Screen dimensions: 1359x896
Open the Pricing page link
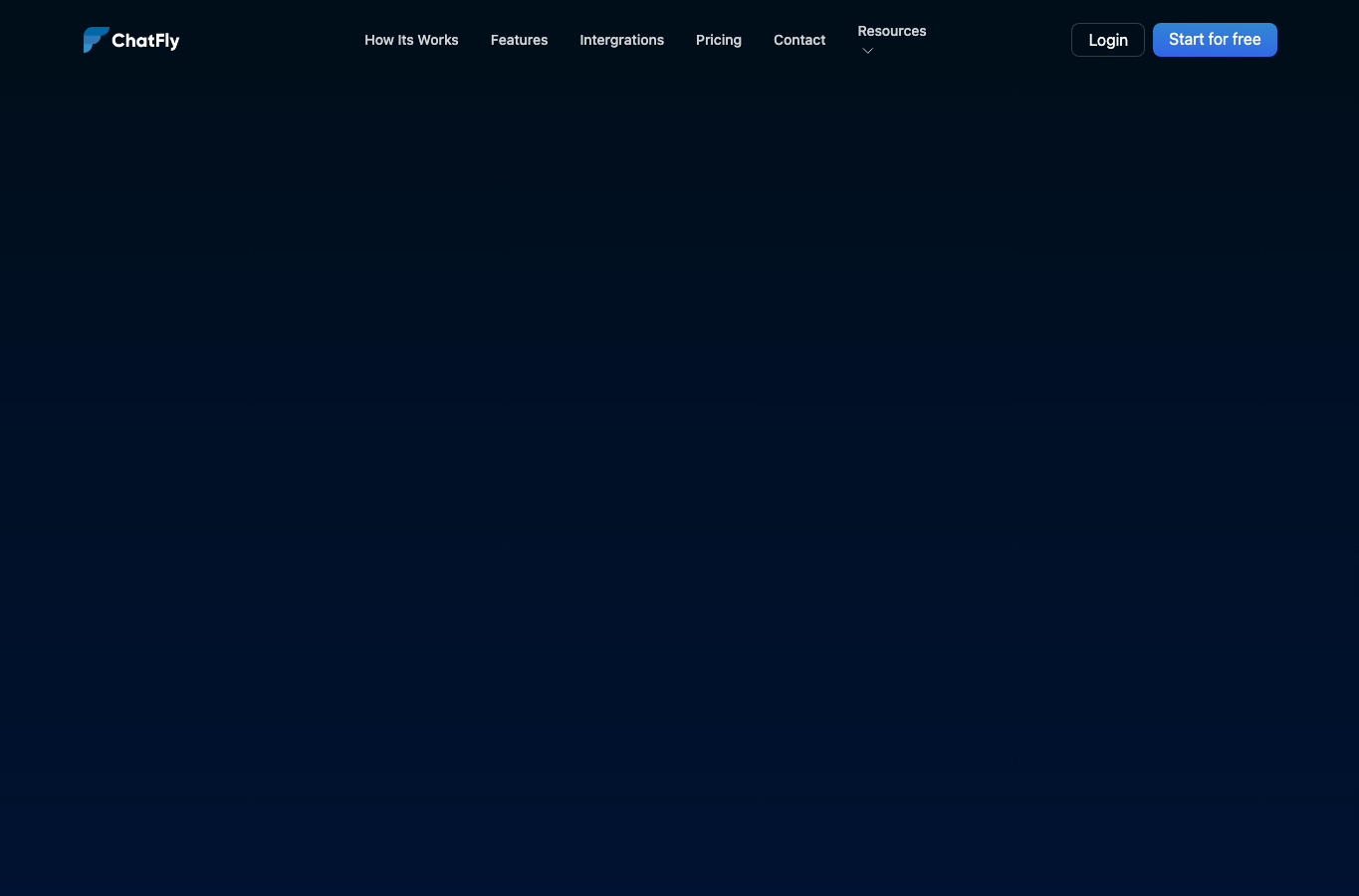[719, 40]
